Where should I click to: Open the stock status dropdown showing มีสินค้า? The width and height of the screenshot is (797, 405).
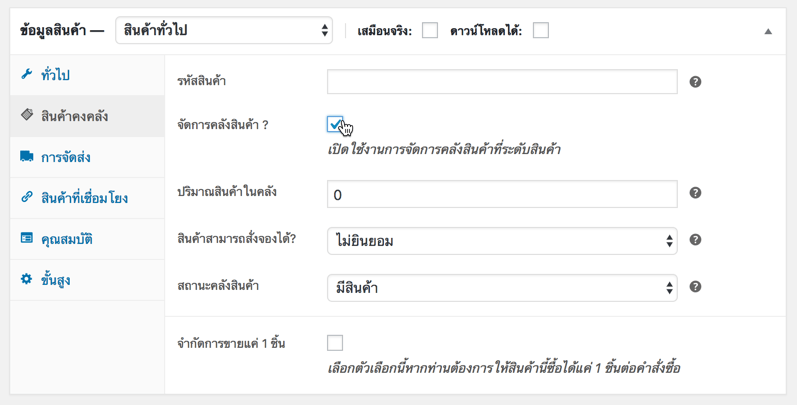tap(502, 288)
